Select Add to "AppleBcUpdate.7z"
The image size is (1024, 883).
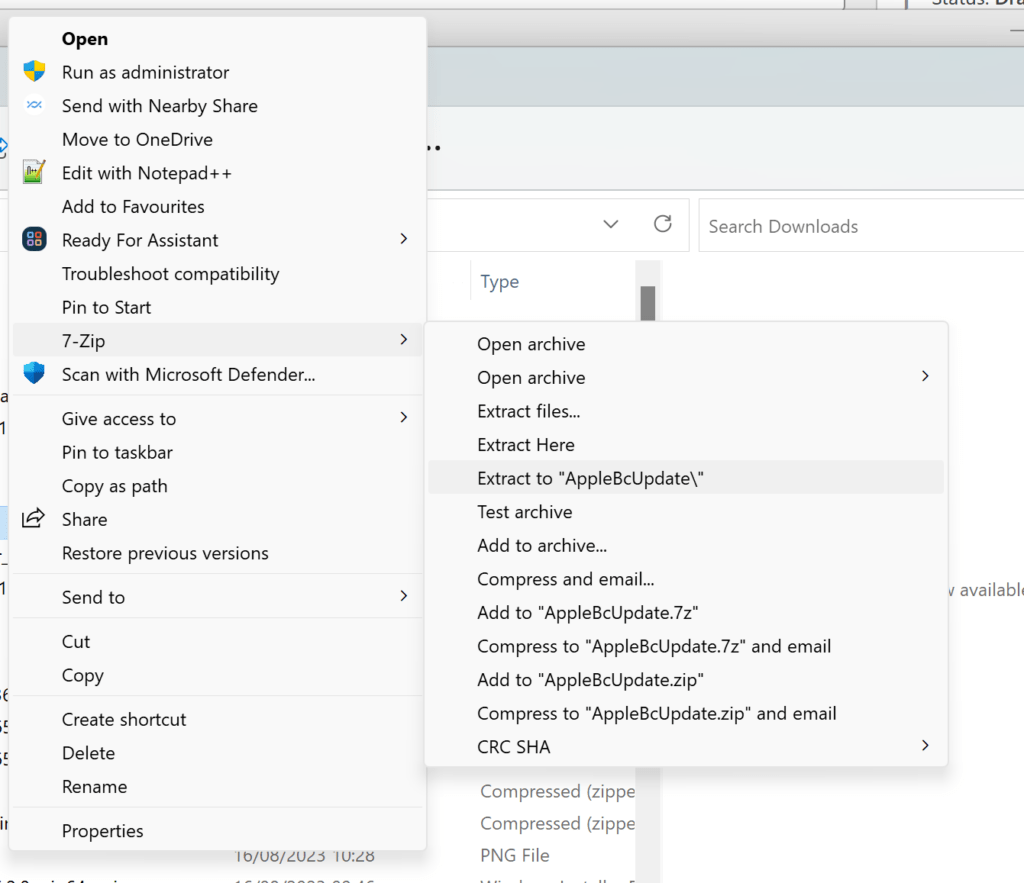686,613
